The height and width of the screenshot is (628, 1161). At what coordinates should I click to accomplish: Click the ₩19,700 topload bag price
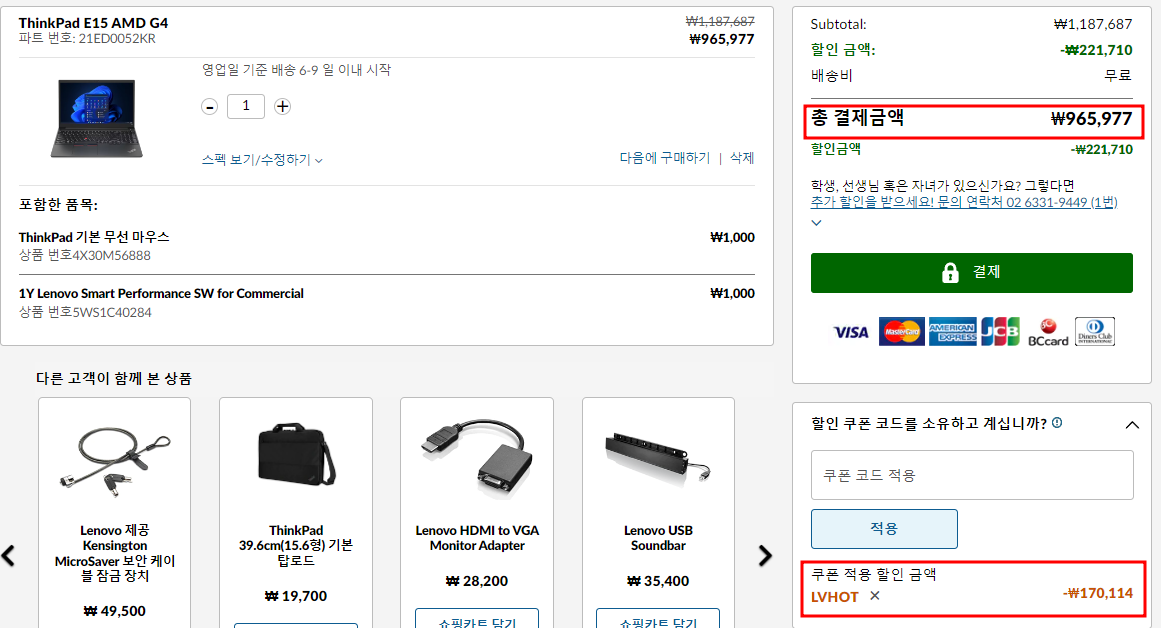coord(296,596)
